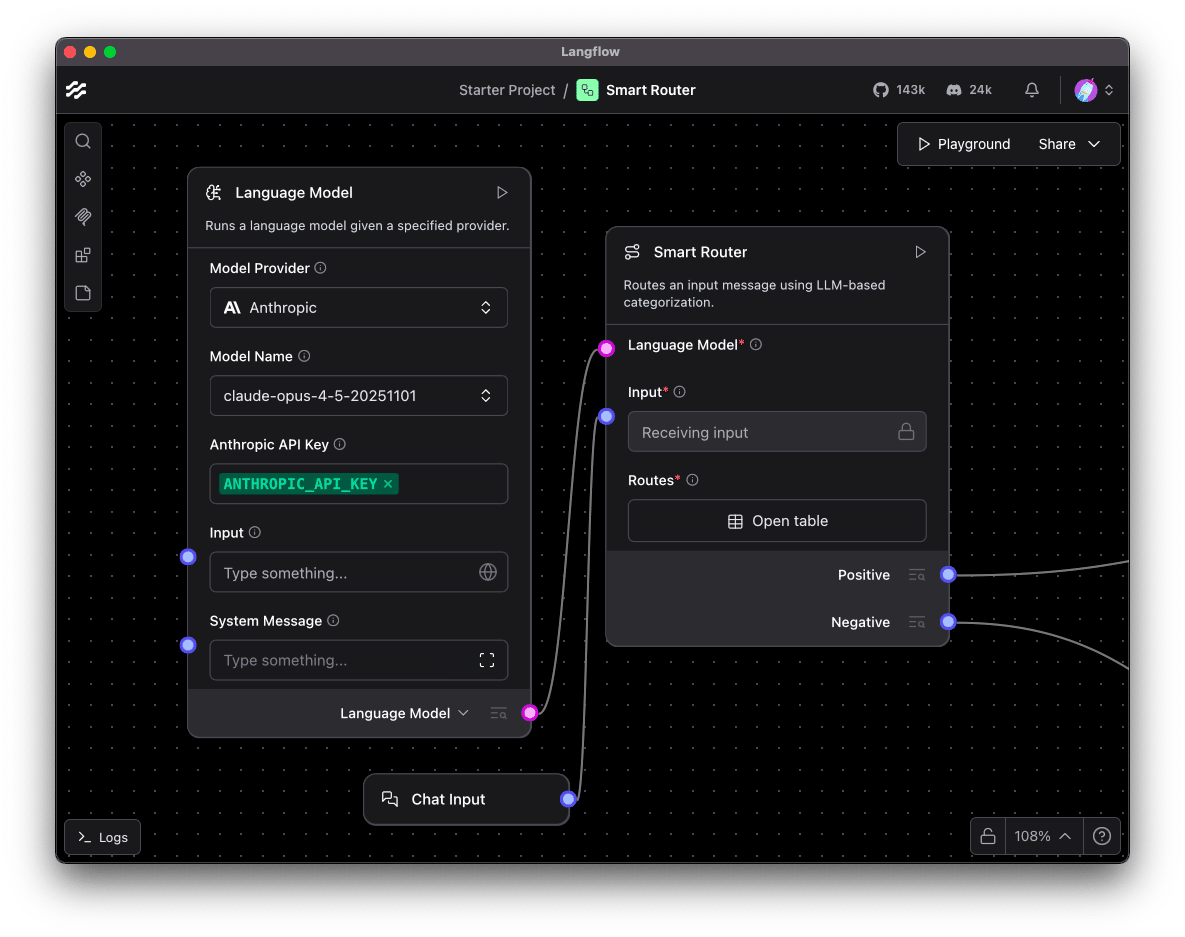Open GitHub stars link showing 143k
The height and width of the screenshot is (937, 1185).
click(899, 90)
